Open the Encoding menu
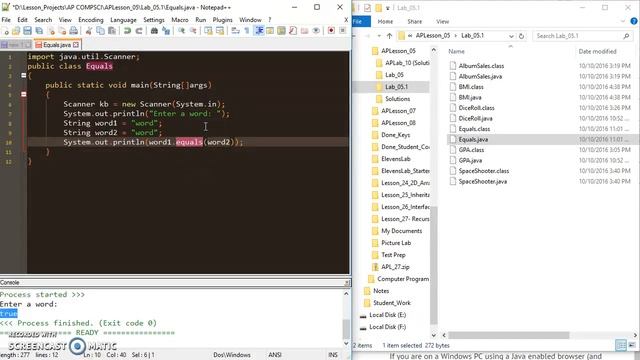This screenshot has width=640, height=360. [x=91, y=20]
